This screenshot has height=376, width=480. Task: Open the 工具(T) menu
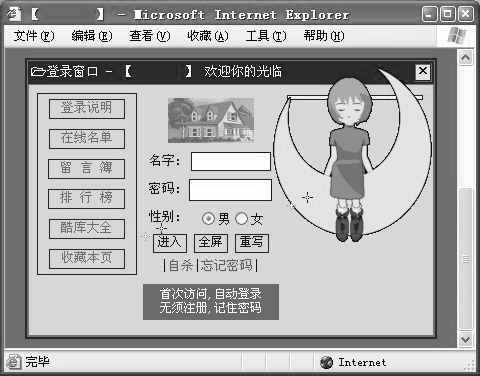266,36
